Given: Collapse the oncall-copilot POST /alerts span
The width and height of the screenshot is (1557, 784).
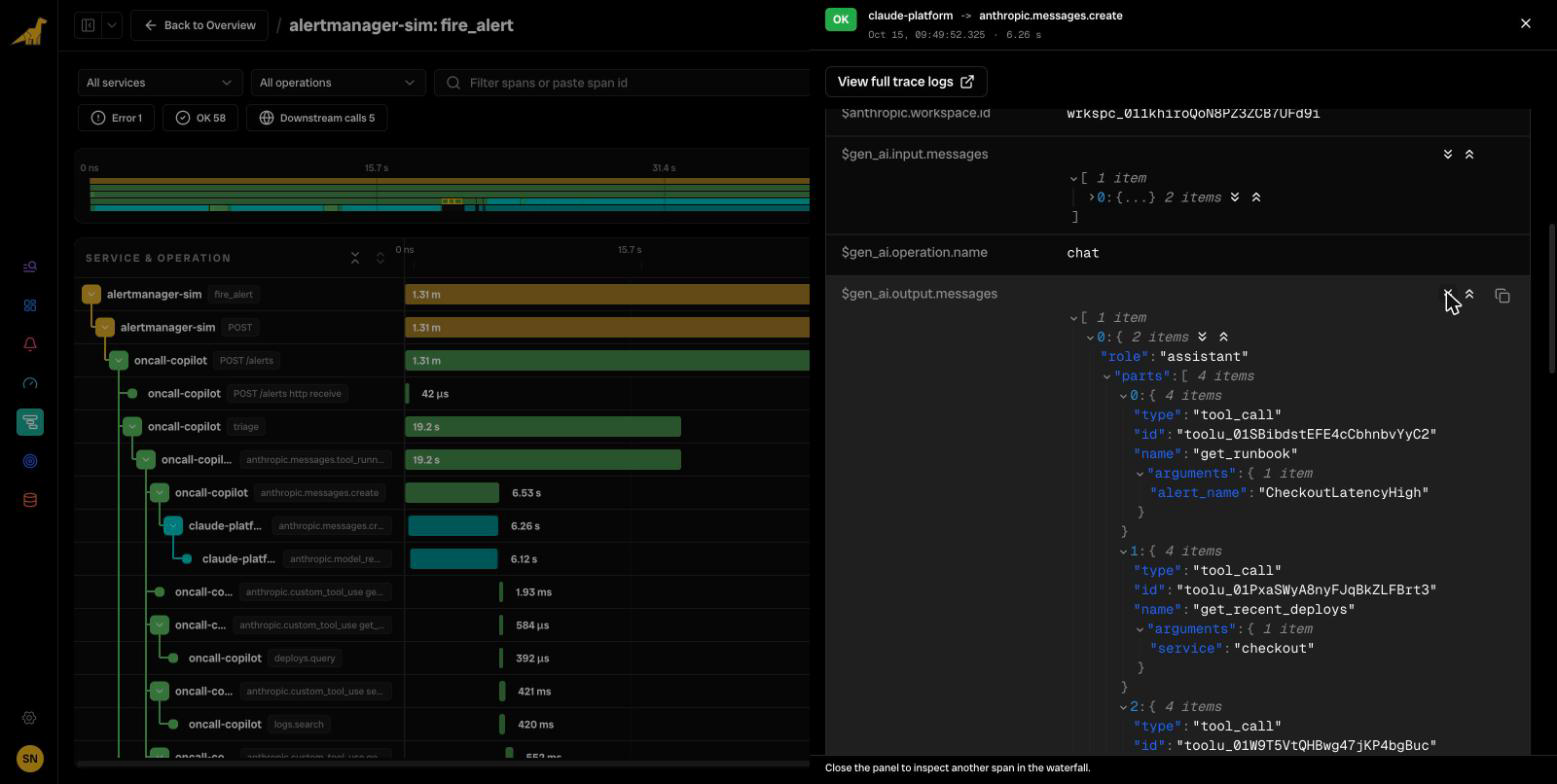Looking at the screenshot, I should 119,360.
